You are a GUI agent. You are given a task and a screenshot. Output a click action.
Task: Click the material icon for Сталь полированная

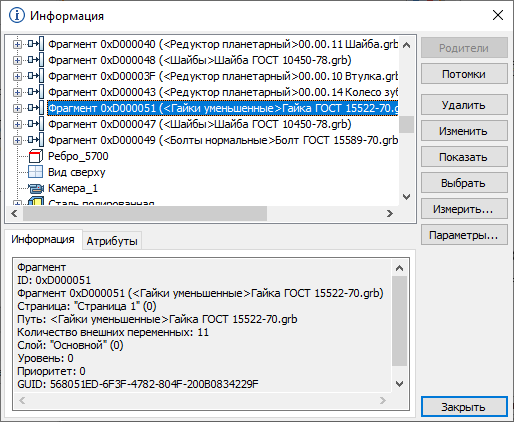coord(36,201)
